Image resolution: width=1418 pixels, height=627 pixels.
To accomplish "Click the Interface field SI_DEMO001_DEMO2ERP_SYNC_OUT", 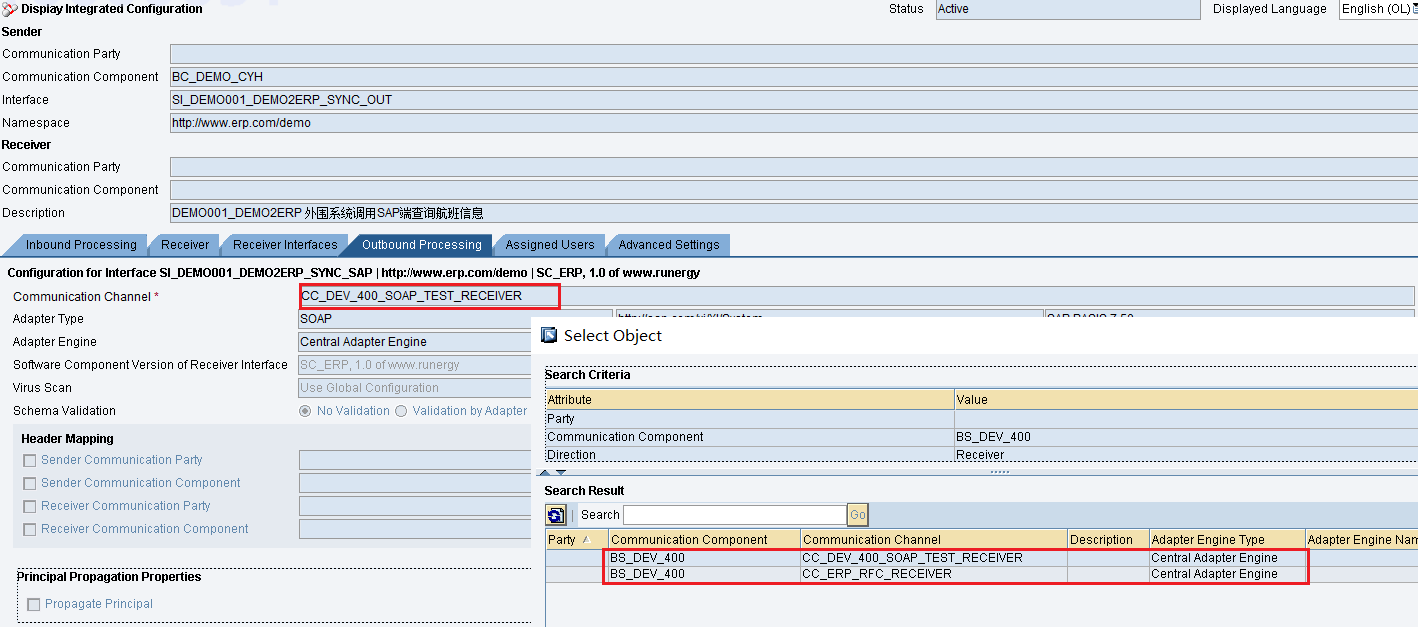I will (x=794, y=100).
